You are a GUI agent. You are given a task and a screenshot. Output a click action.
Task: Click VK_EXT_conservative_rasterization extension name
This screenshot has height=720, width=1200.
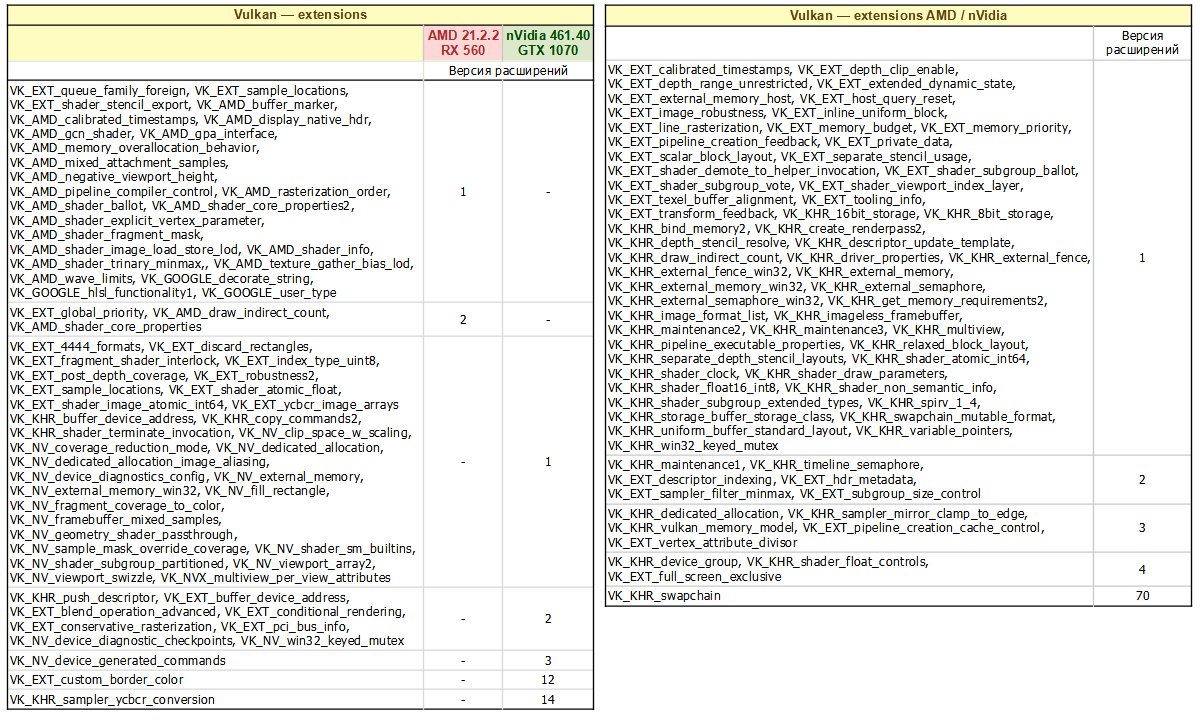point(110,627)
